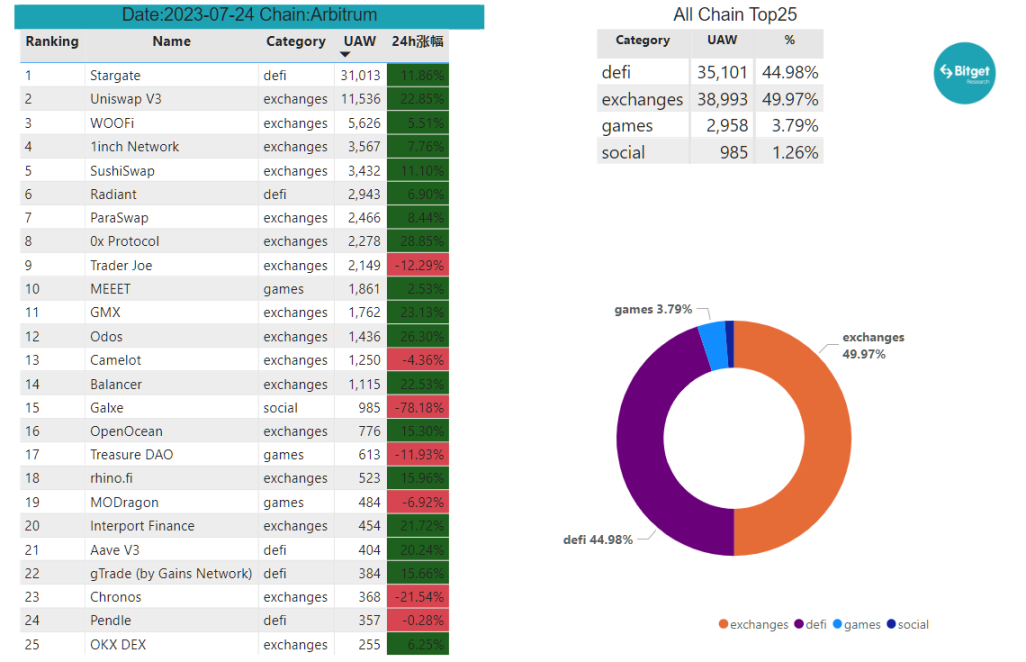Click Stargate's UAW value 31,013
Screen dimensions: 1026x662
pos(360,75)
